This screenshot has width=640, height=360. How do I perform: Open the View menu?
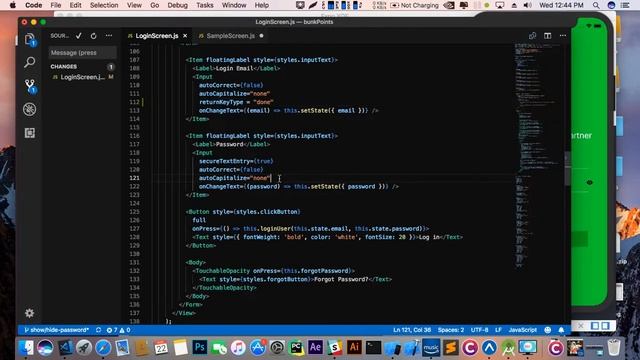134,5
